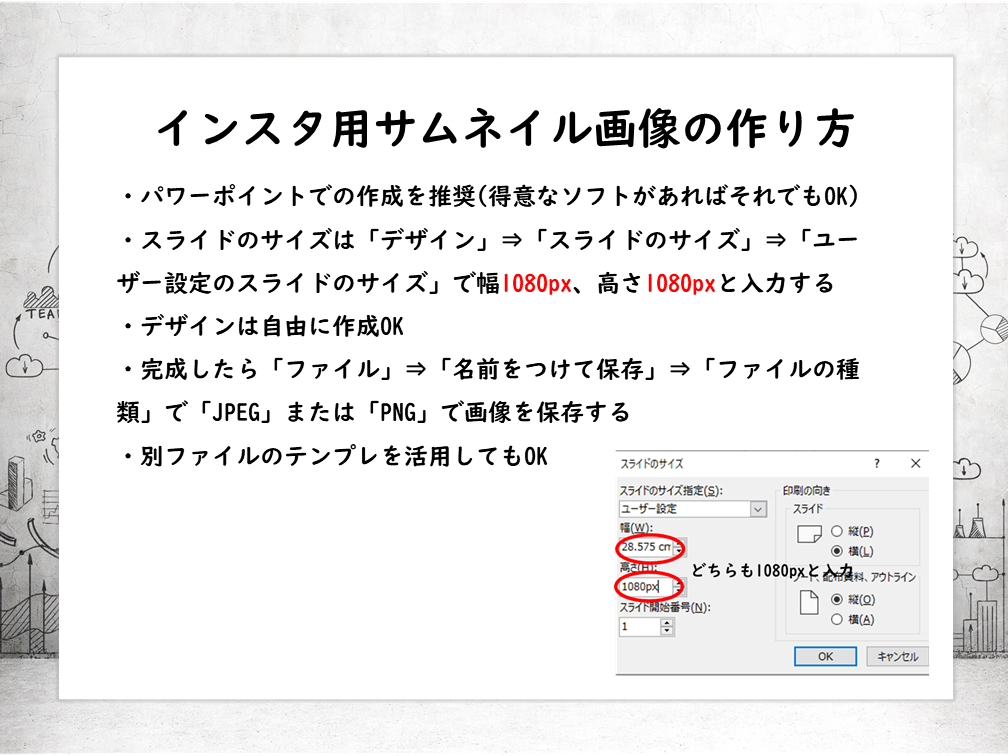
Task: Decrease the 幅(W) value with down arrow
Action: click(x=679, y=552)
